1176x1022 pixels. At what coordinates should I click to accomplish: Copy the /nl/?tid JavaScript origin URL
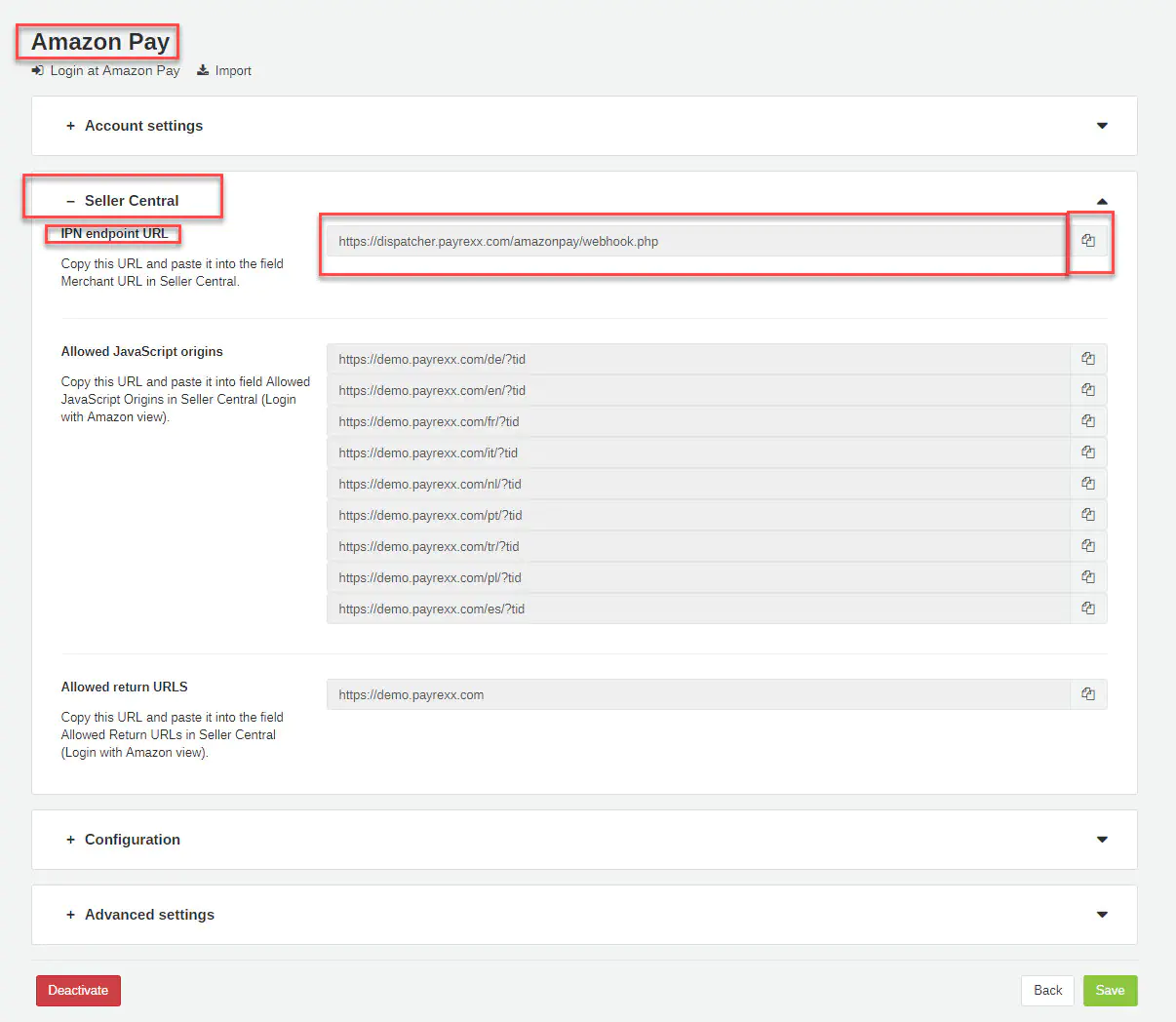(1088, 484)
